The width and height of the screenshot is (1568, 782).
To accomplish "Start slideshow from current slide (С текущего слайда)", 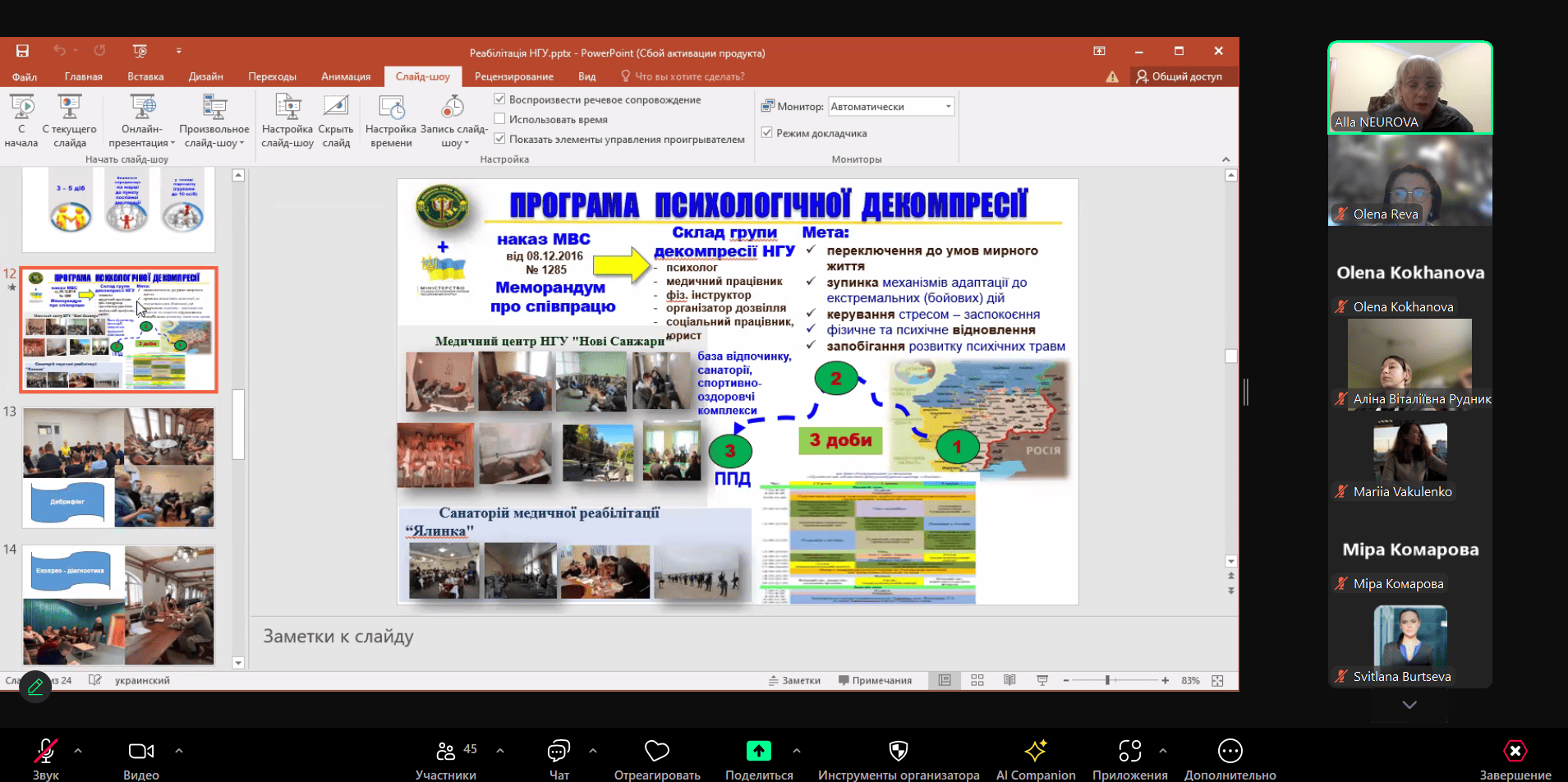I will pyautogui.click(x=70, y=121).
